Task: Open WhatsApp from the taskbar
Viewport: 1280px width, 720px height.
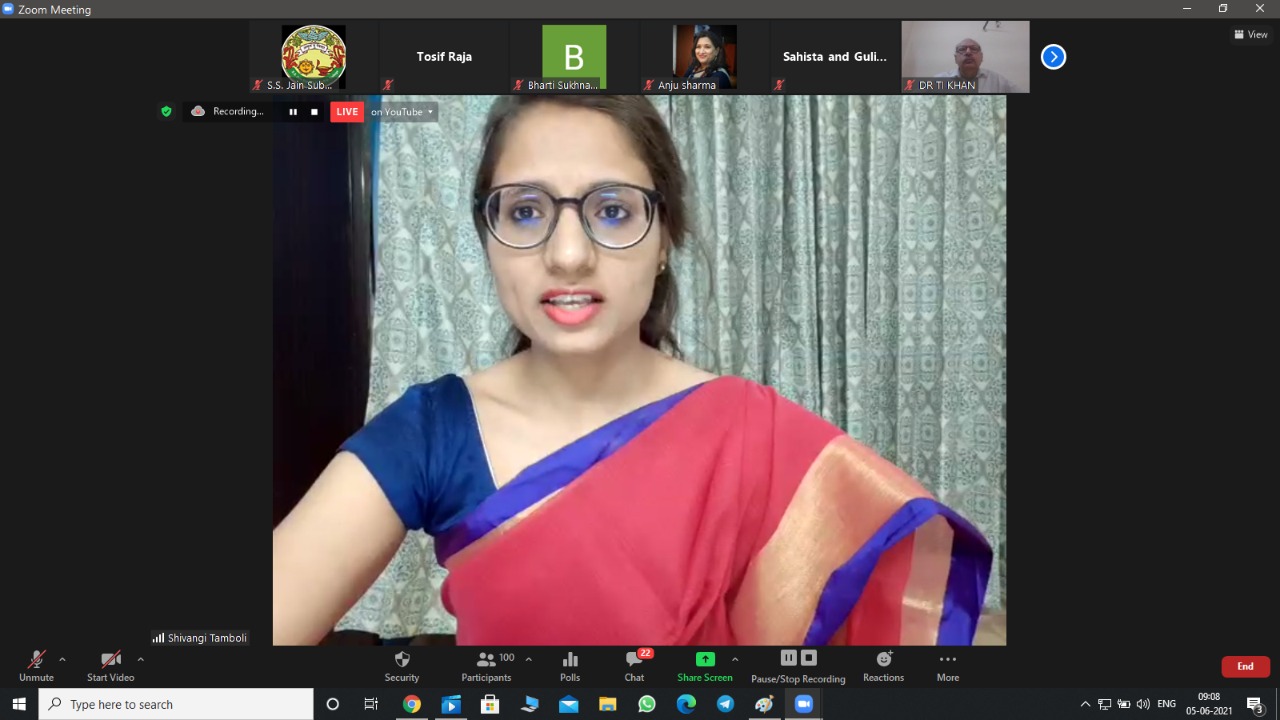Action: (647, 704)
